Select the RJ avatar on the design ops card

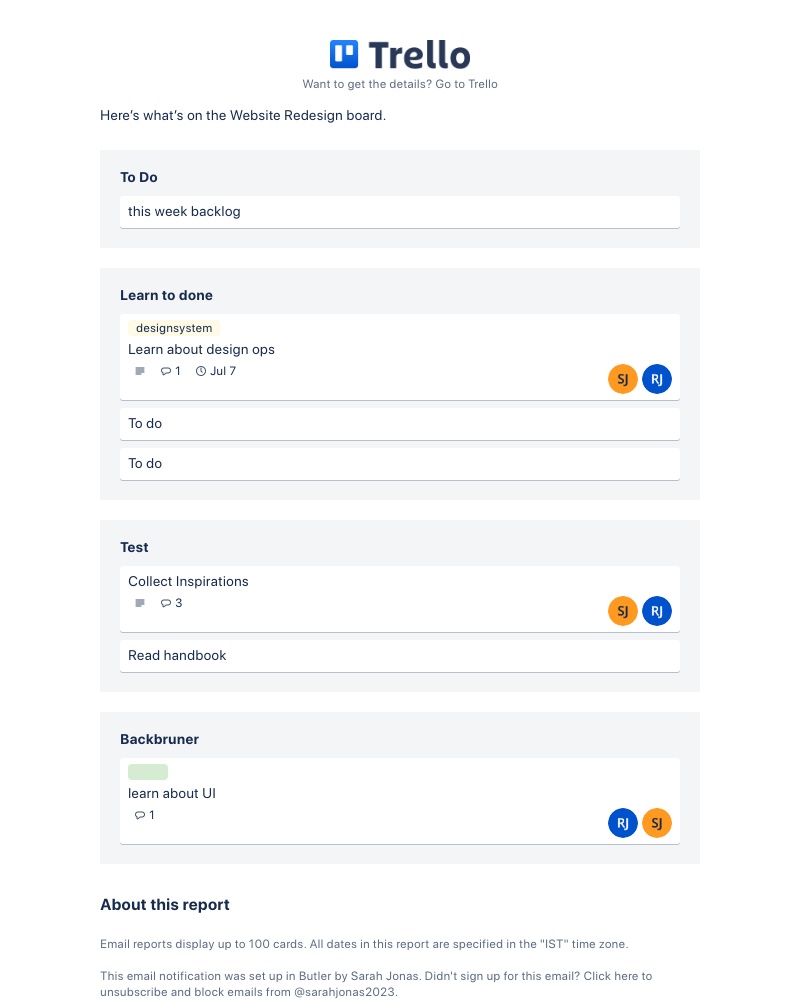(x=657, y=379)
